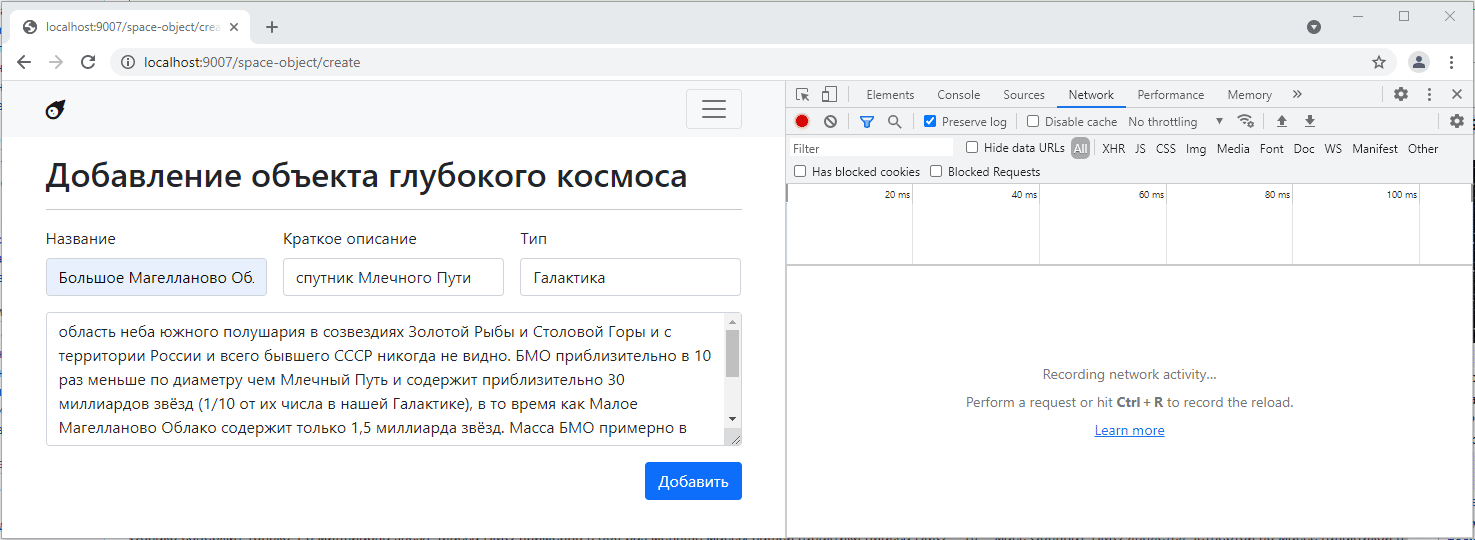Open the No throttling dropdown
The width and height of the screenshot is (1475, 540).
pyautogui.click(x=1175, y=121)
